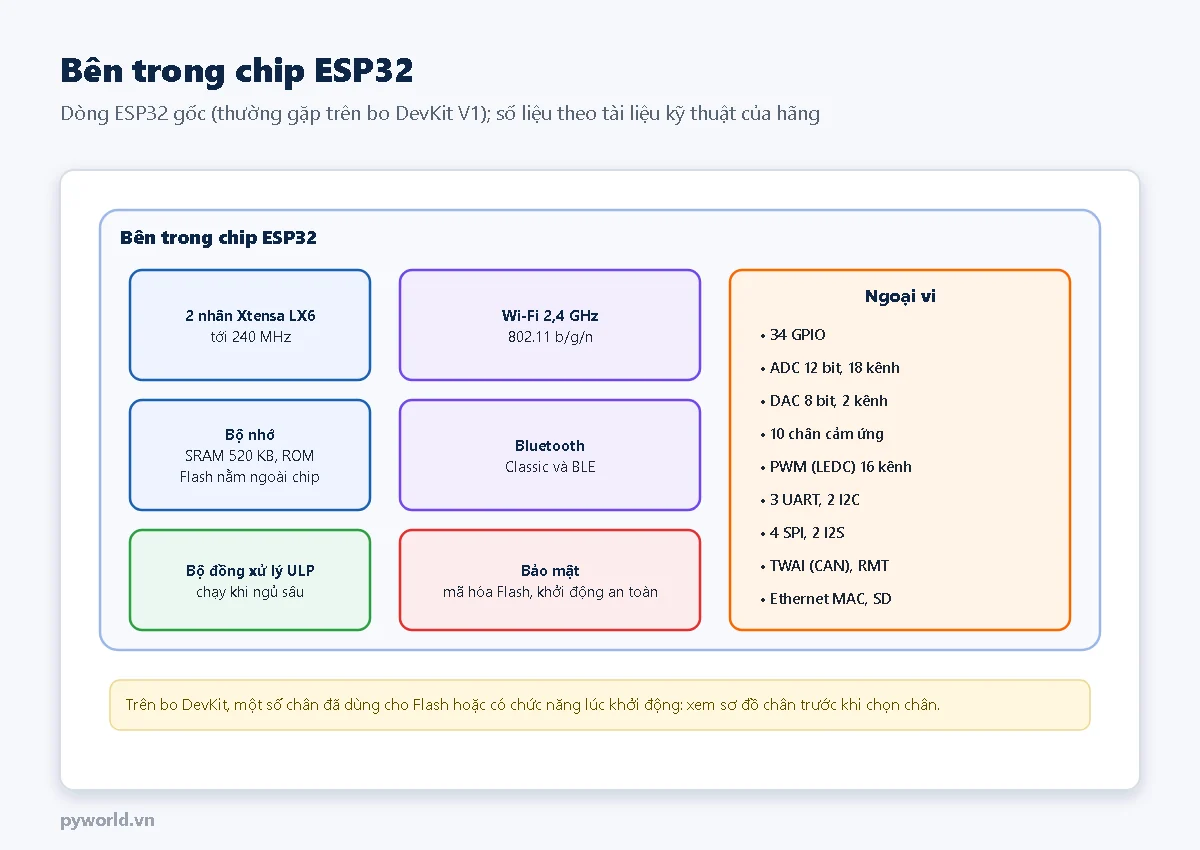Click the Ngoại vi panel heading
The width and height of the screenshot is (1200, 850).
pos(900,296)
